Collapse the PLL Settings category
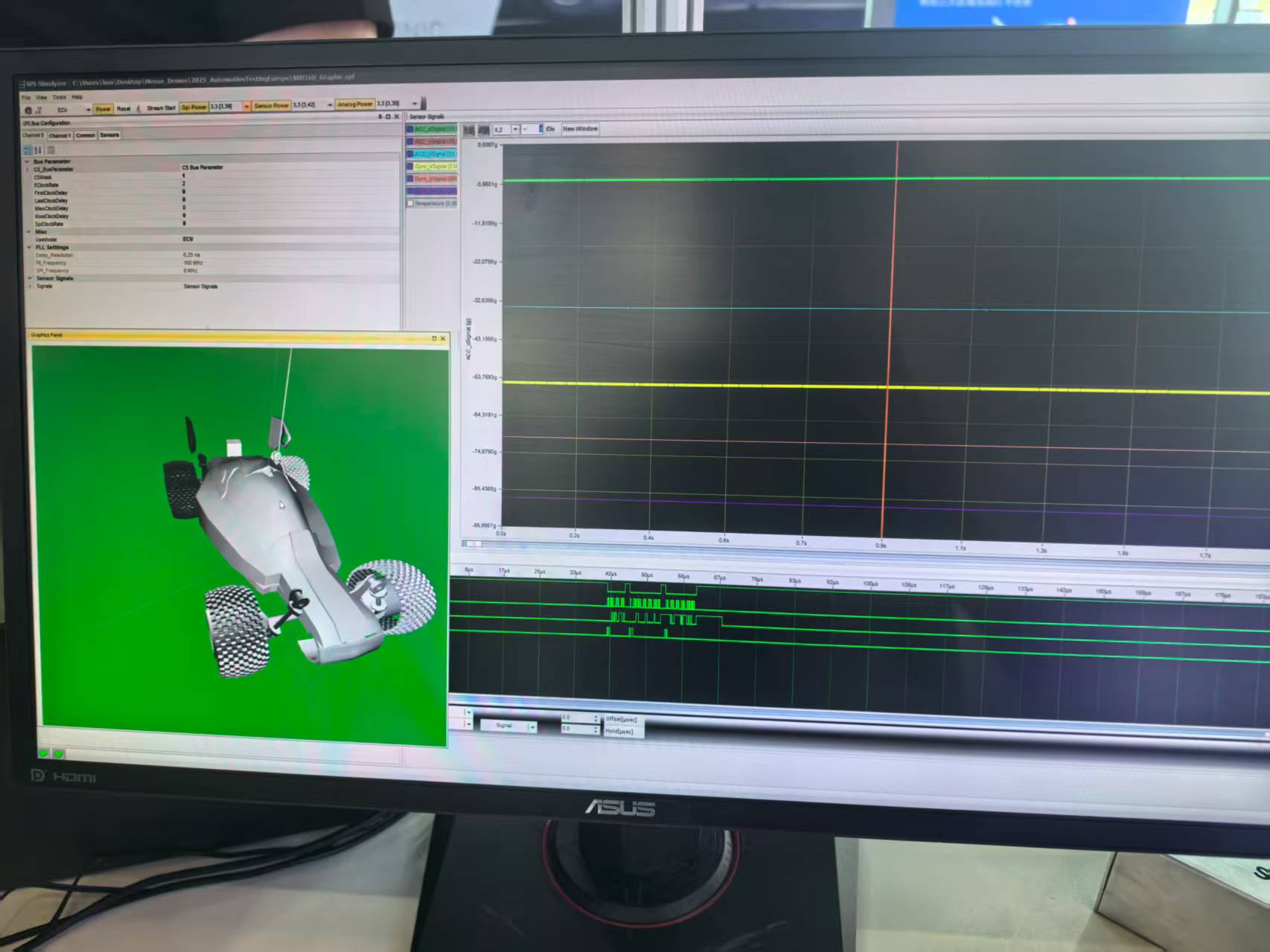This screenshot has height=952, width=1270. (29, 247)
